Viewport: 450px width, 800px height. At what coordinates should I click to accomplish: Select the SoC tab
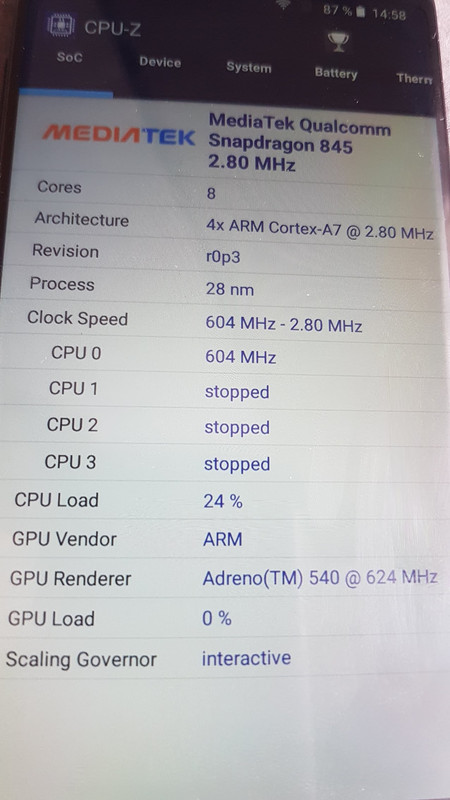pyautogui.click(x=69, y=57)
